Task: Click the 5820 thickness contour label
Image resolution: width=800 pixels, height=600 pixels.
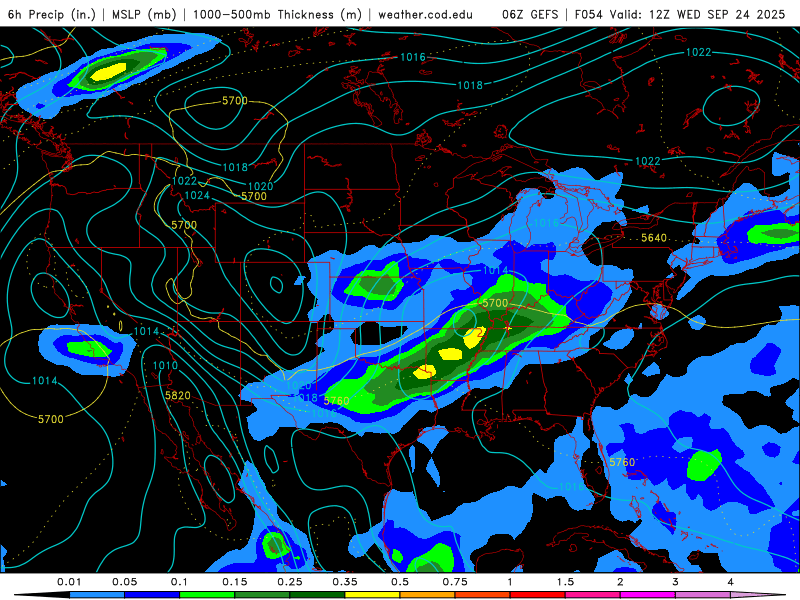Action: click(x=178, y=395)
